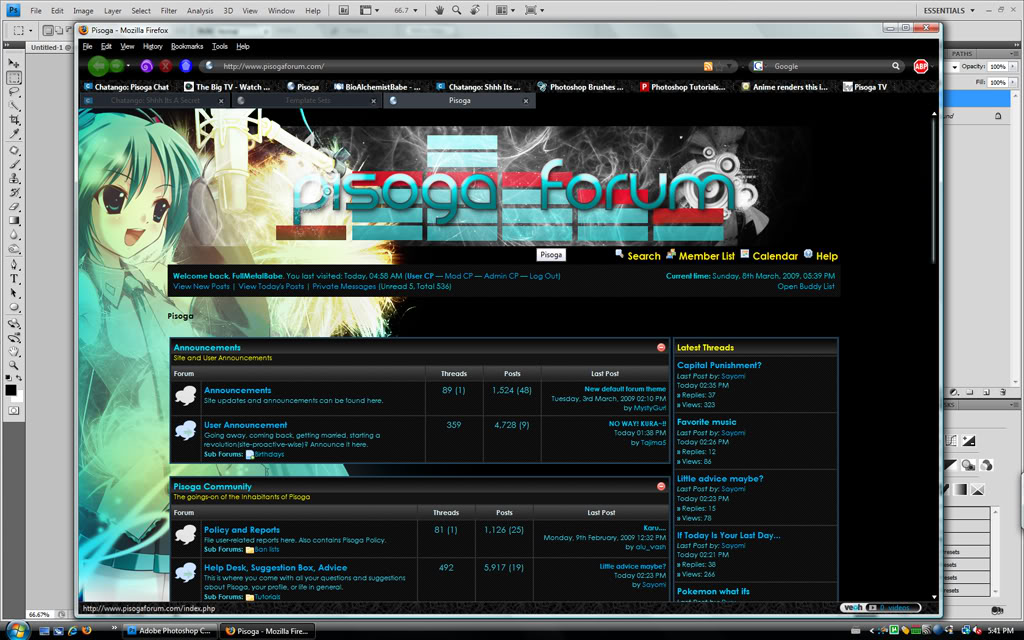Select the History Brush tool

click(14, 193)
